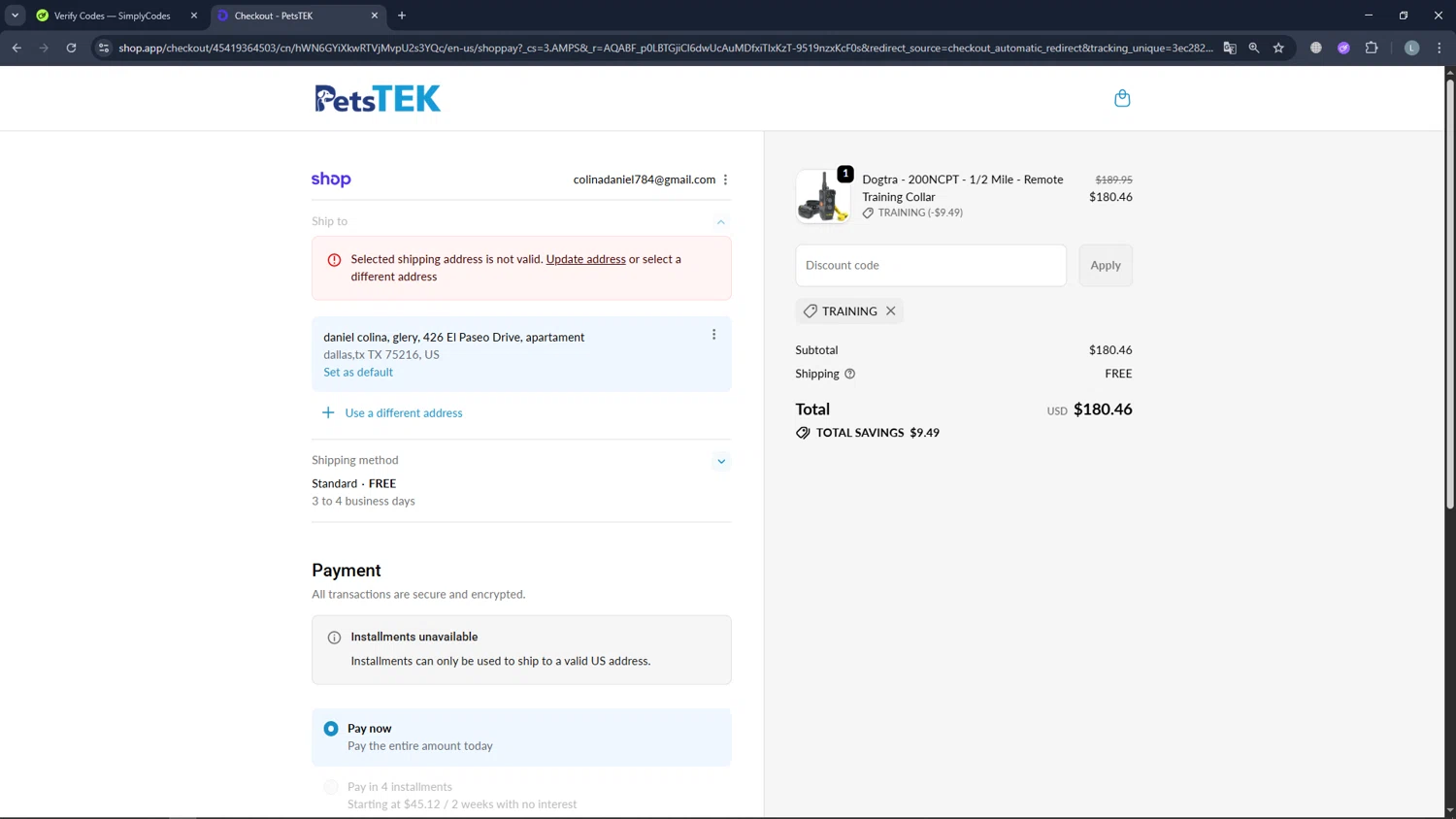Open the Extensions puzzle menu
The image size is (1456, 819).
coord(1372,48)
